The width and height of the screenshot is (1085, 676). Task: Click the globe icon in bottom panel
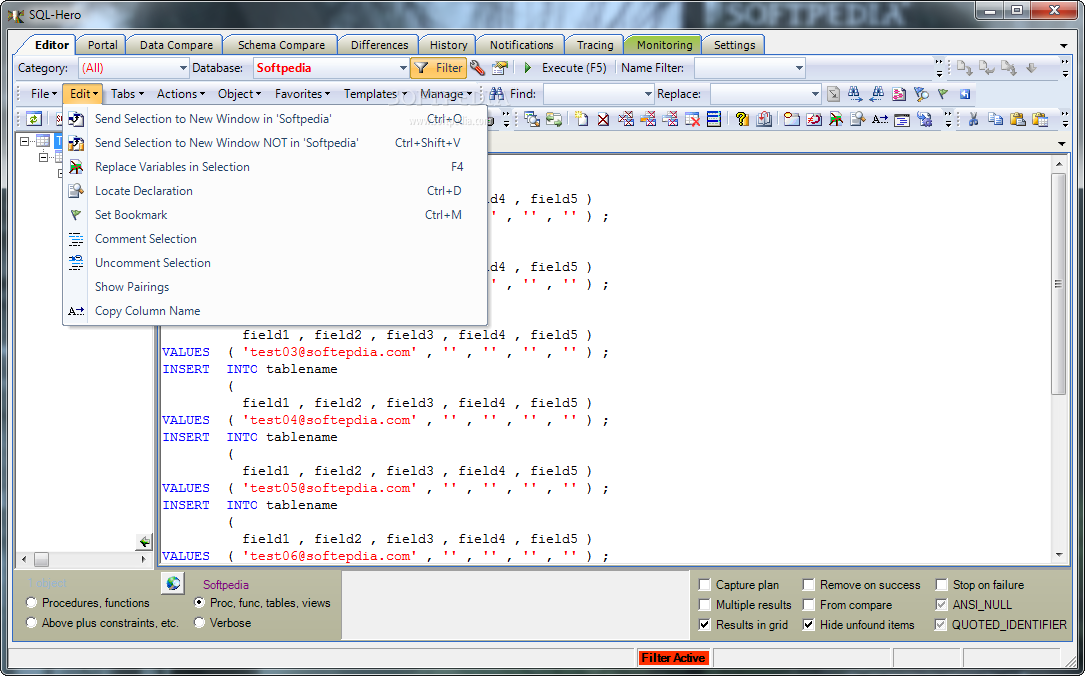pos(173,583)
